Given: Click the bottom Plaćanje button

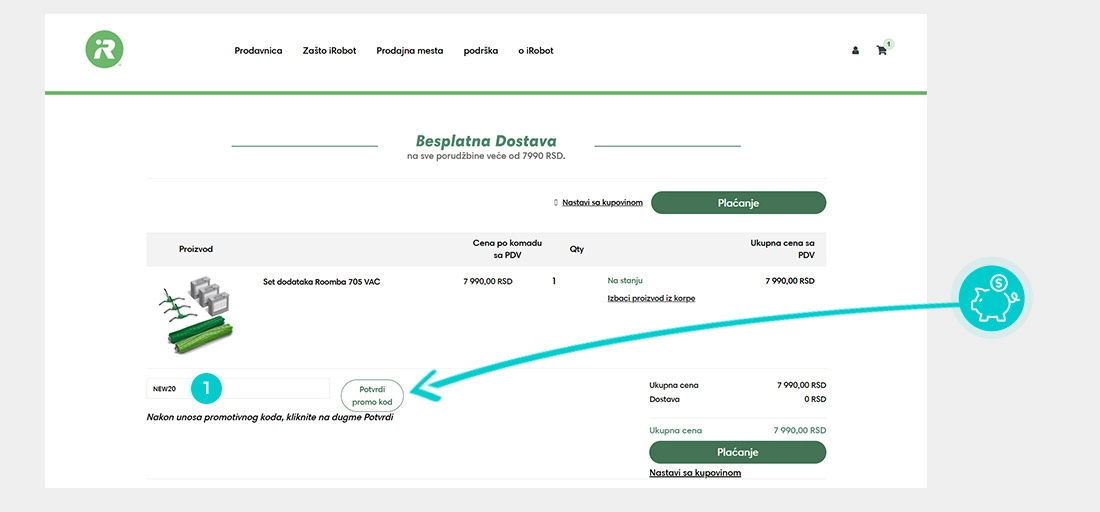Looking at the screenshot, I should [737, 452].
